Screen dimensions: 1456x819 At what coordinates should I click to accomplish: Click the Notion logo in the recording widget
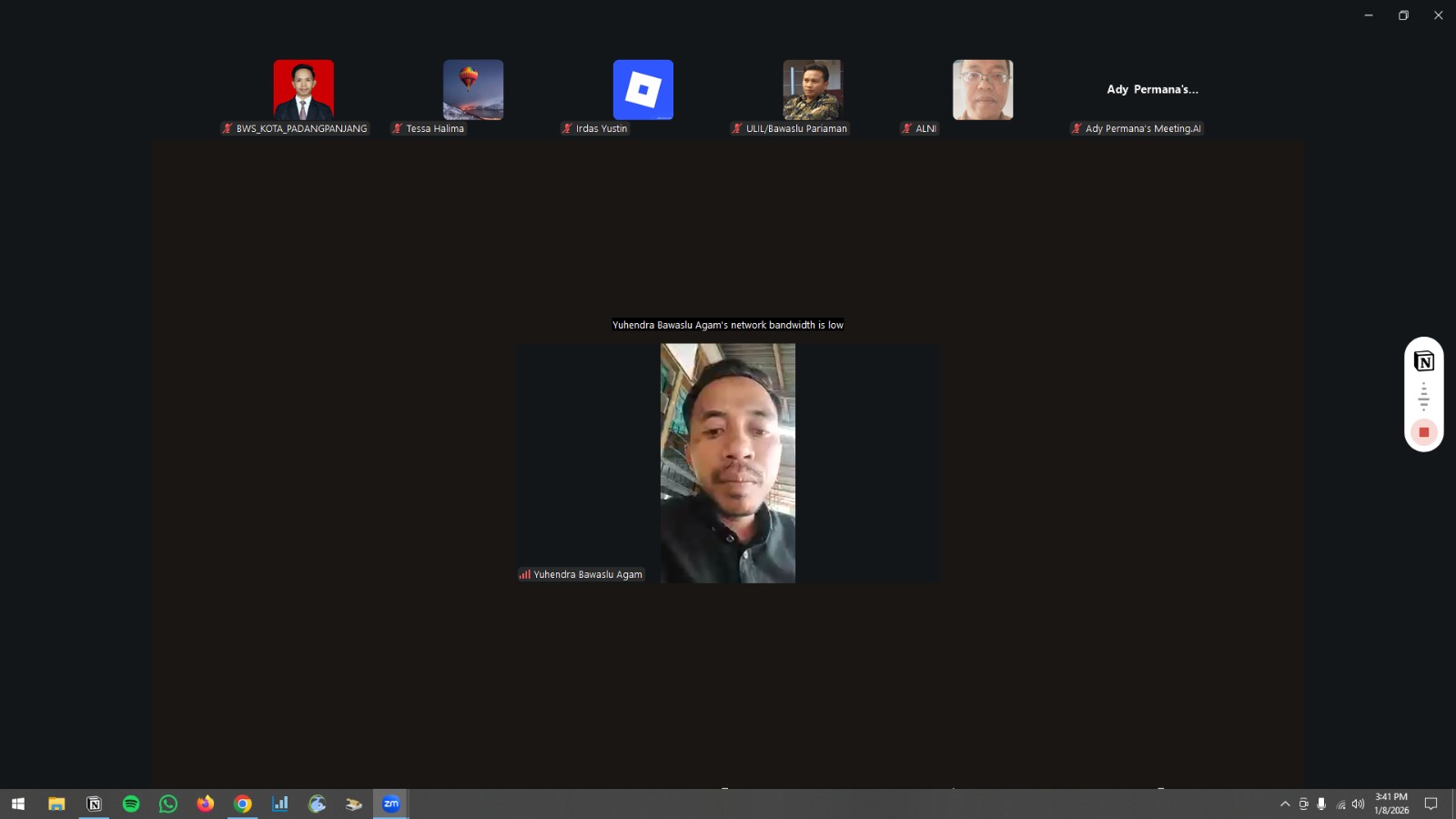(1423, 361)
